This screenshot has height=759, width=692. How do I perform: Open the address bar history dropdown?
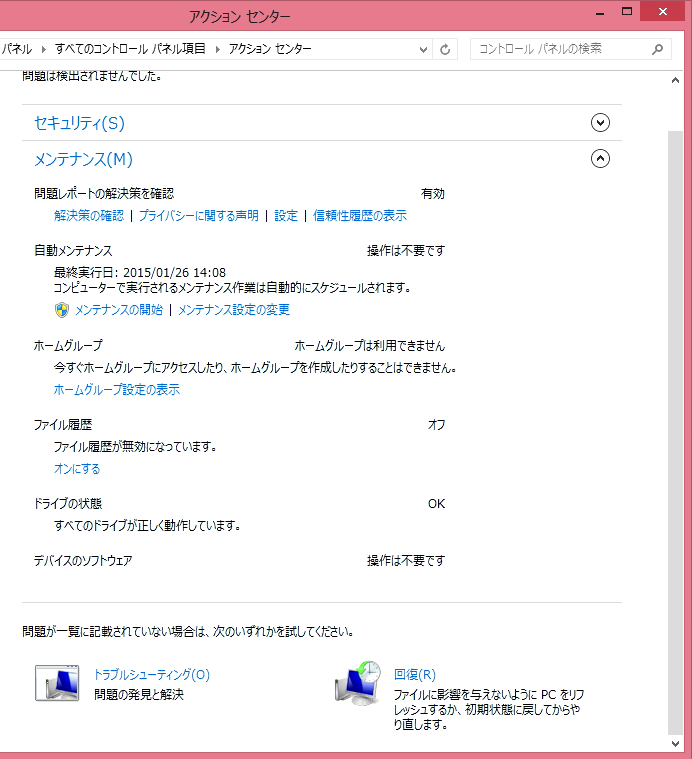(423, 49)
